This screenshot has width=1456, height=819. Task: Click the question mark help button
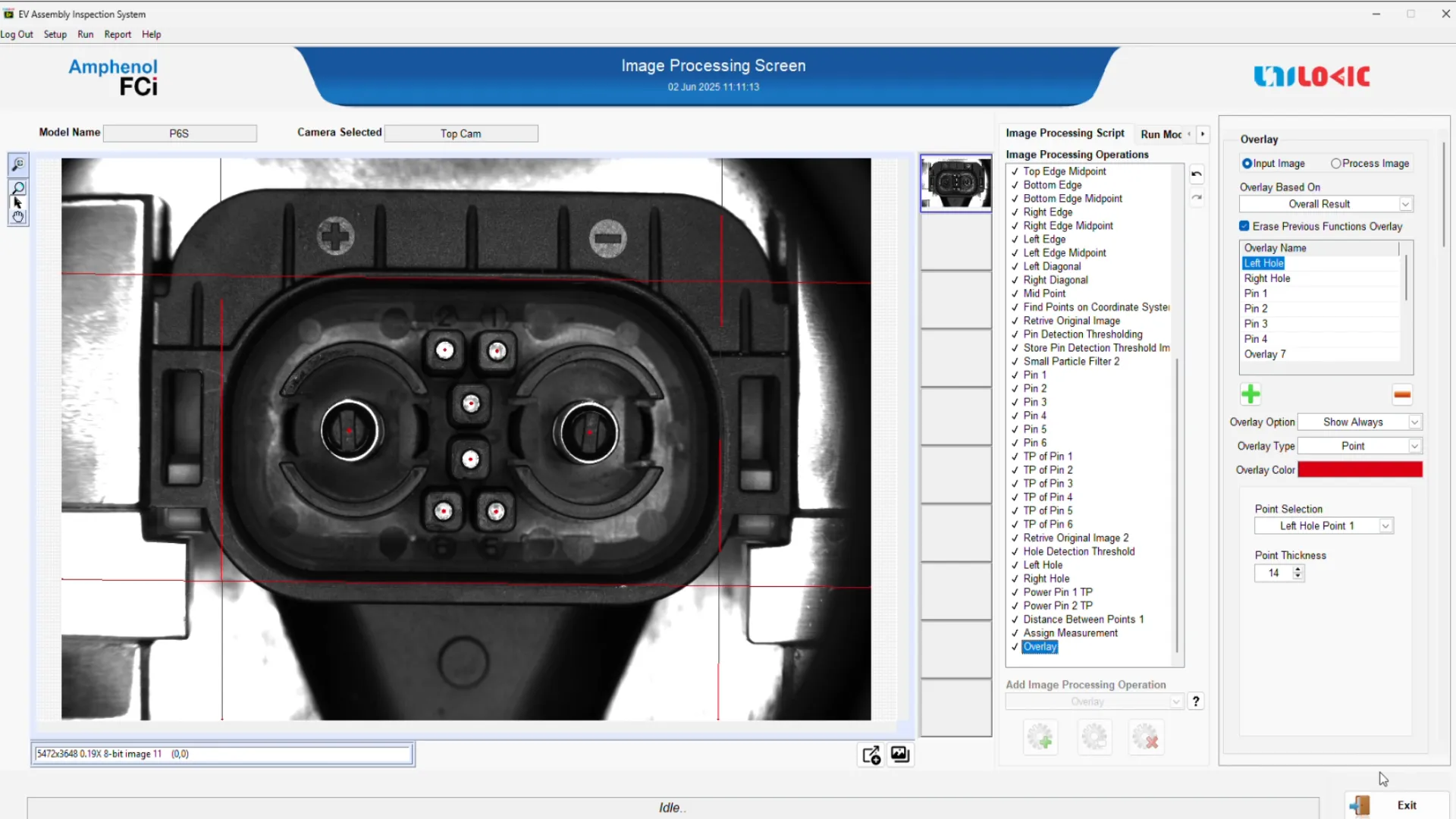click(x=1196, y=701)
